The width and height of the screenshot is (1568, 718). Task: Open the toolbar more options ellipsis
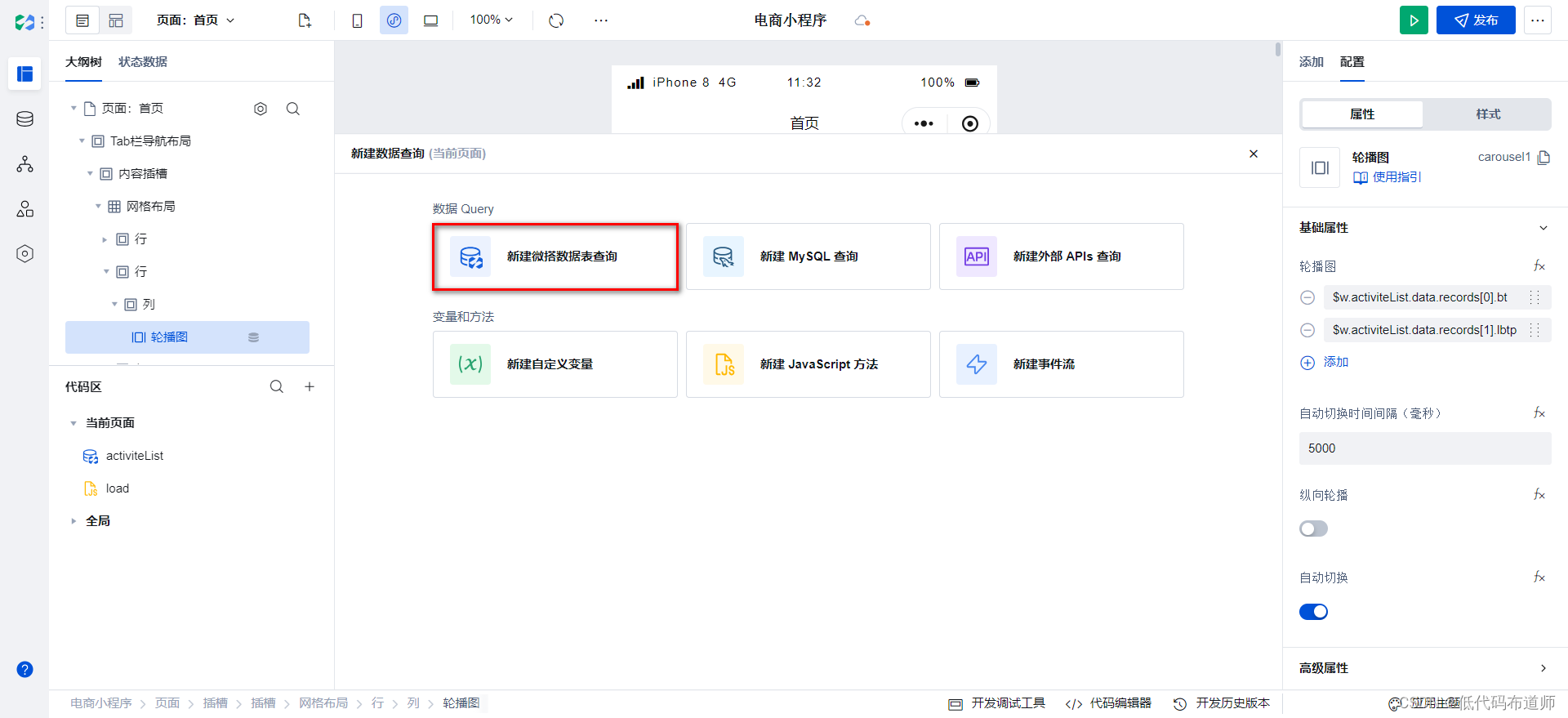601,20
